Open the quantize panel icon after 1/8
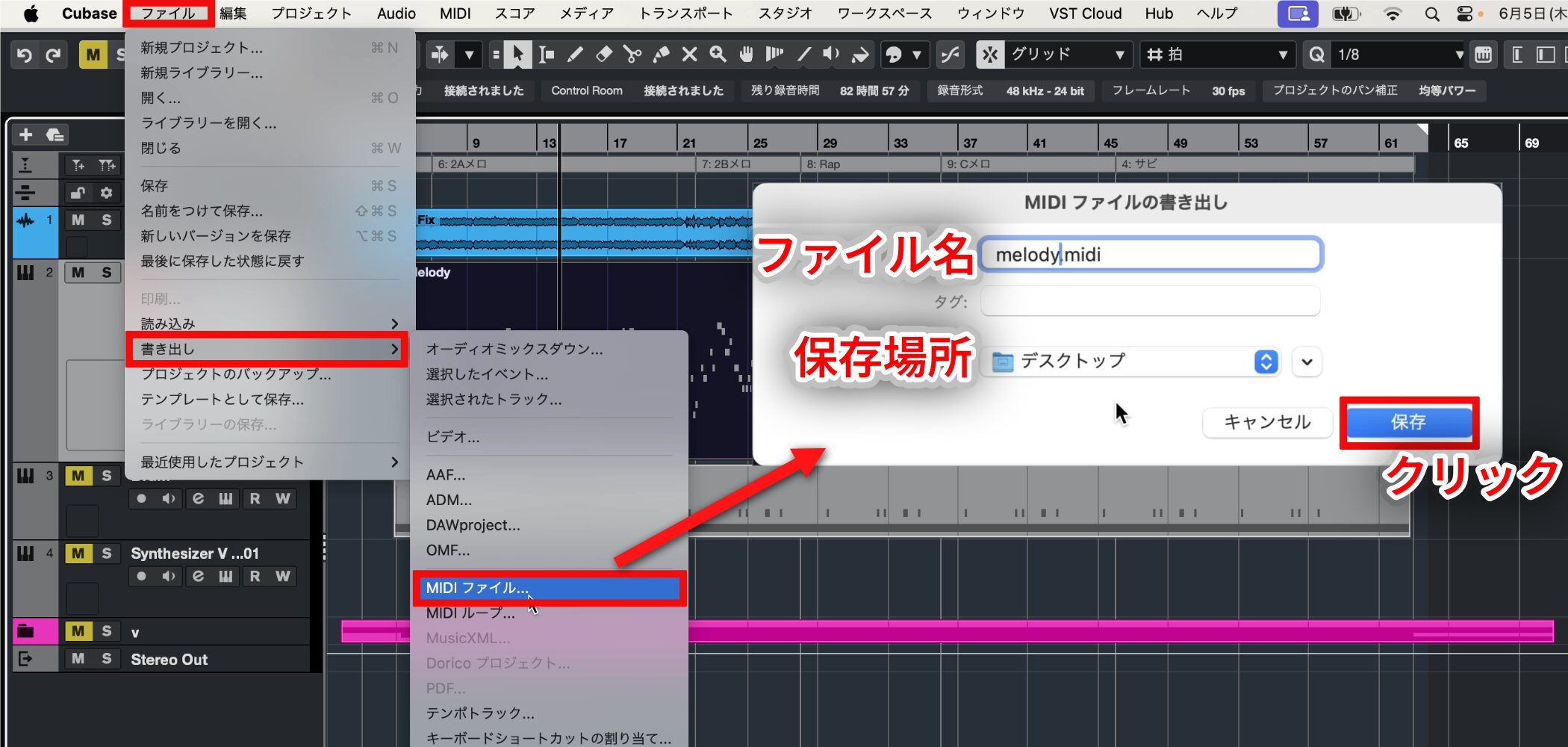 point(1484,55)
